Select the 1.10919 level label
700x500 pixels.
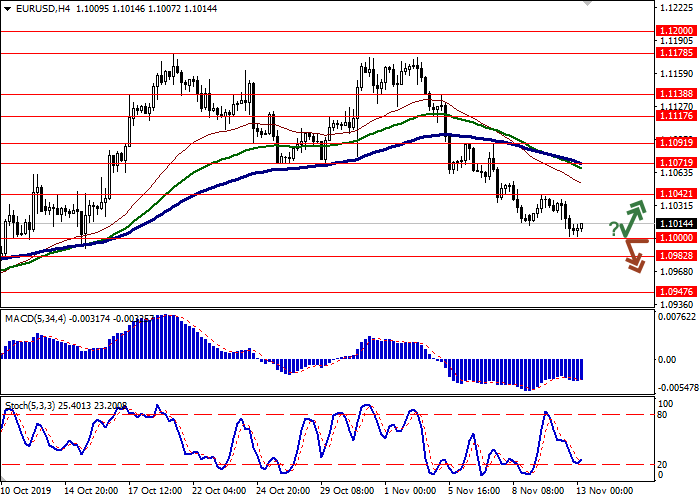674,143
